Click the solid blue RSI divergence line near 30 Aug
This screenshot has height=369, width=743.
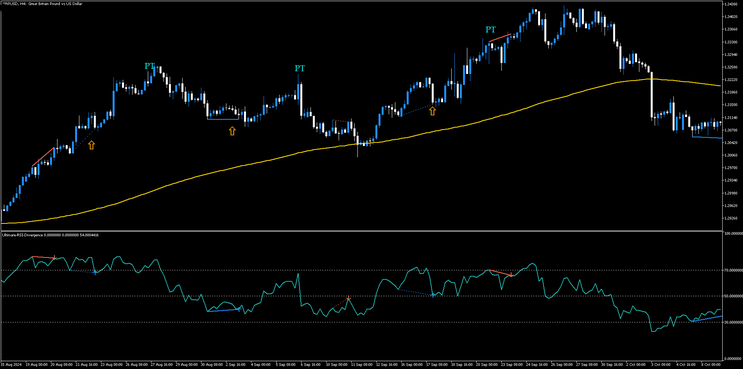[223, 310]
